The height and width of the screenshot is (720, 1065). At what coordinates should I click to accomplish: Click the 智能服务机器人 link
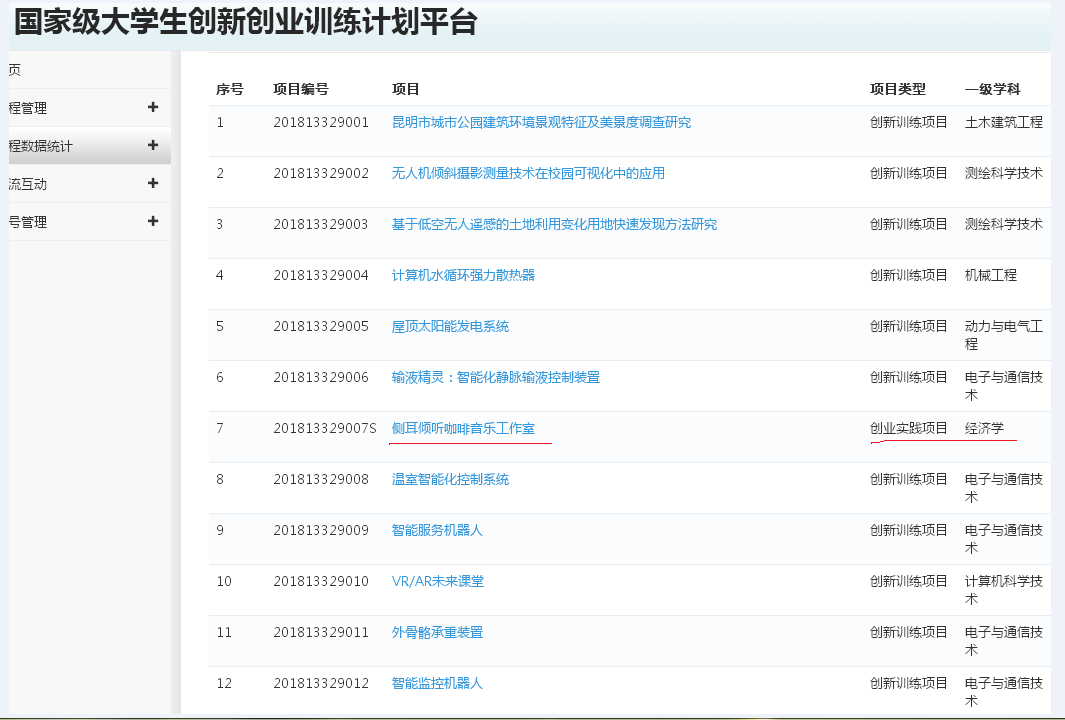pos(437,530)
